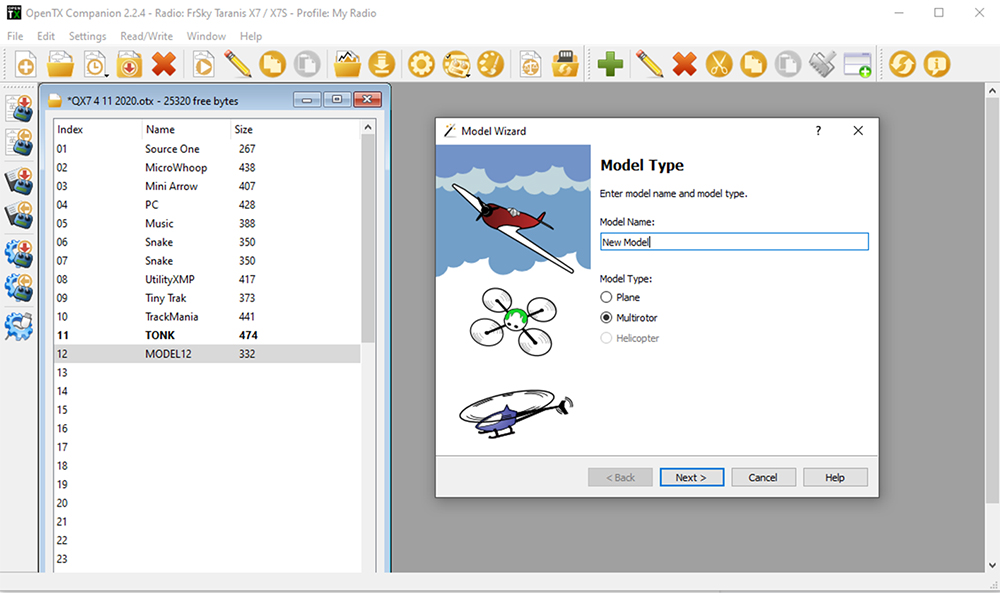Click the SD card synchronize folder icon
Image resolution: width=1000 pixels, height=593 pixels.
[564, 64]
